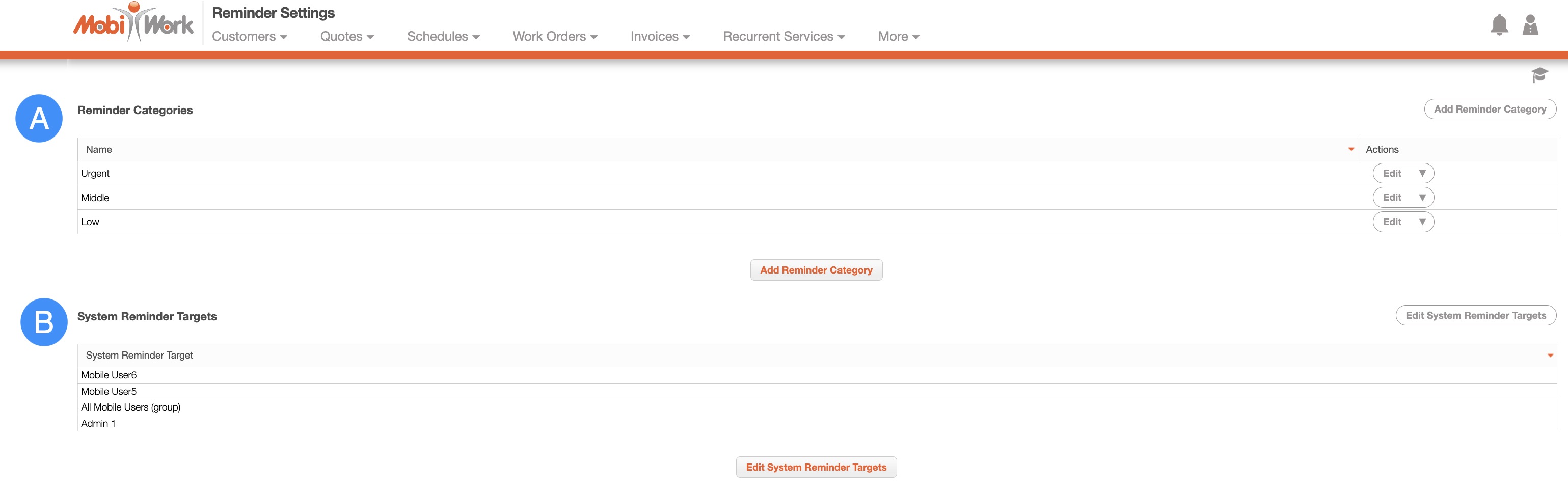Click top-right Add Reminder Category button

tap(1490, 110)
